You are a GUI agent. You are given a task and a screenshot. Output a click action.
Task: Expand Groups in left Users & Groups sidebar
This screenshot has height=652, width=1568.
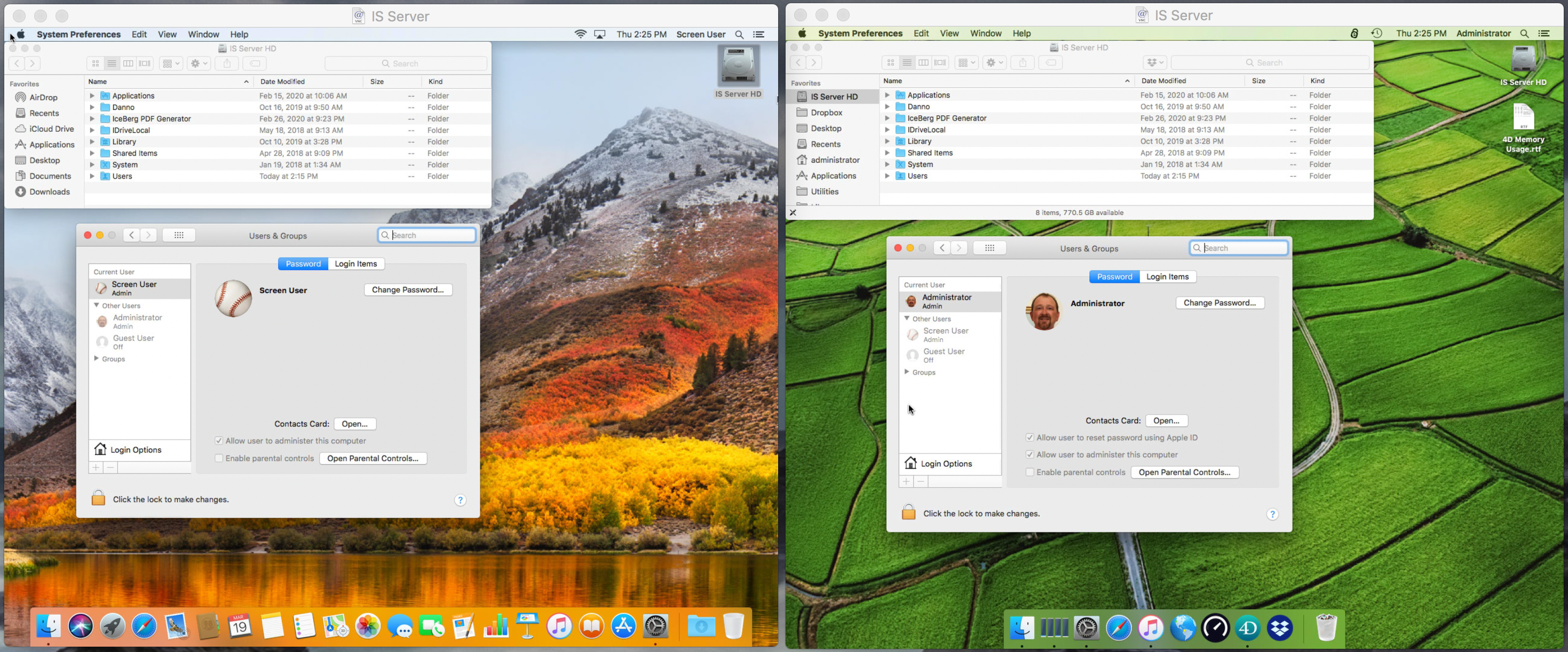[x=96, y=359]
